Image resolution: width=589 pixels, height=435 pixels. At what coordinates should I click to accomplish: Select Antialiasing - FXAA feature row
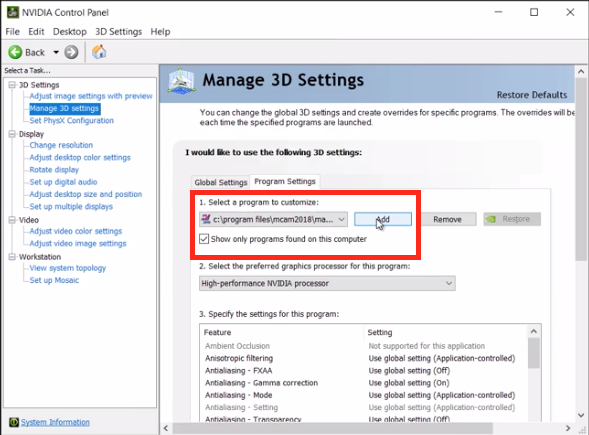(364, 371)
